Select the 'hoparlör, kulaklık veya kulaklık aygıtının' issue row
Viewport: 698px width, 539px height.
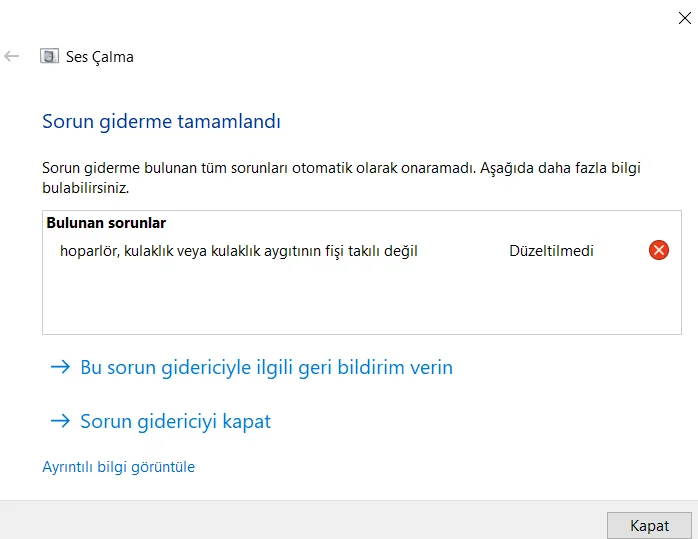click(x=361, y=251)
